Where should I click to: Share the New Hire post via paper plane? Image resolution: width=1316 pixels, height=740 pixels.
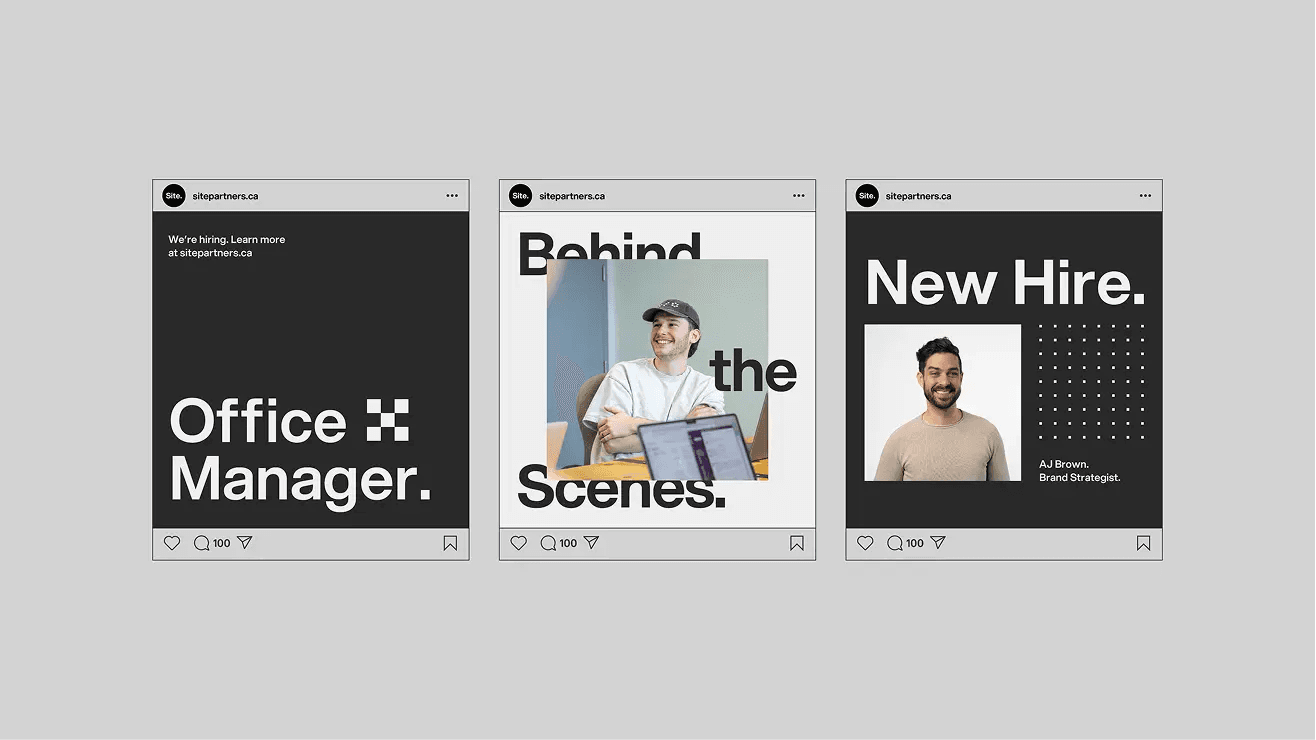938,543
